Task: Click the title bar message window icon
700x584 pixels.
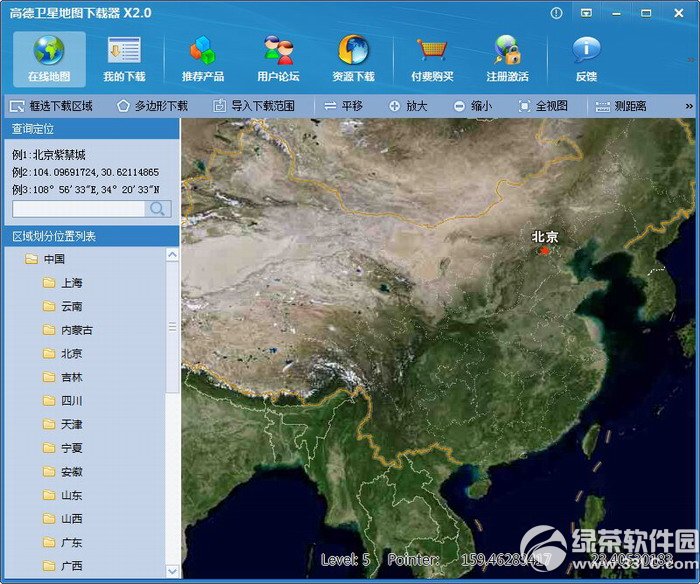Action: point(586,13)
